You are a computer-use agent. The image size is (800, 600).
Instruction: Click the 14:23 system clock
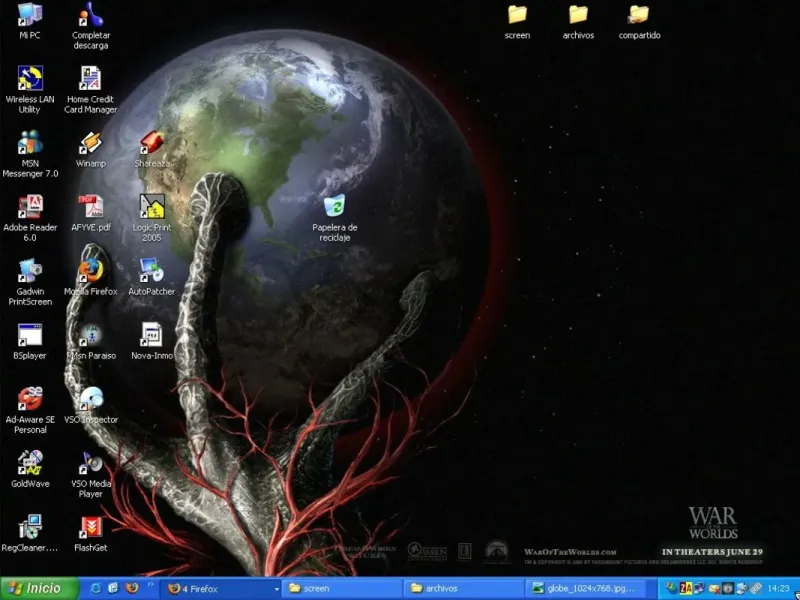778,588
